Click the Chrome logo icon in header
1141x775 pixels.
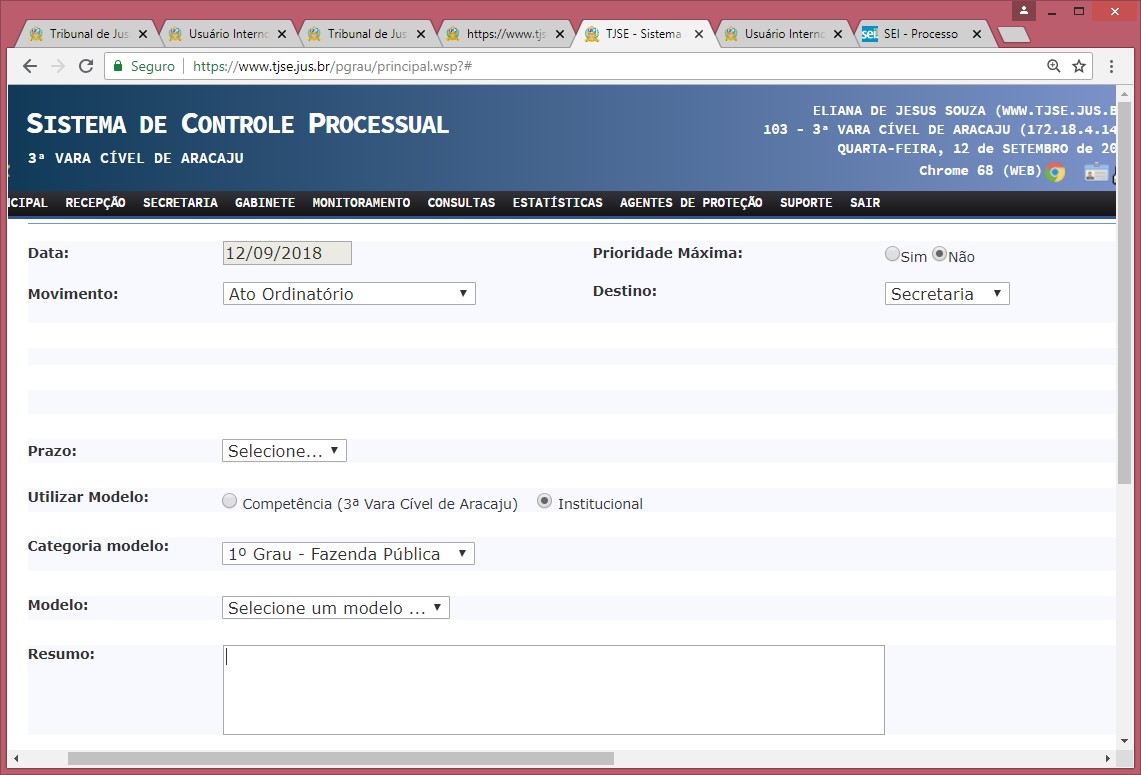click(1055, 172)
